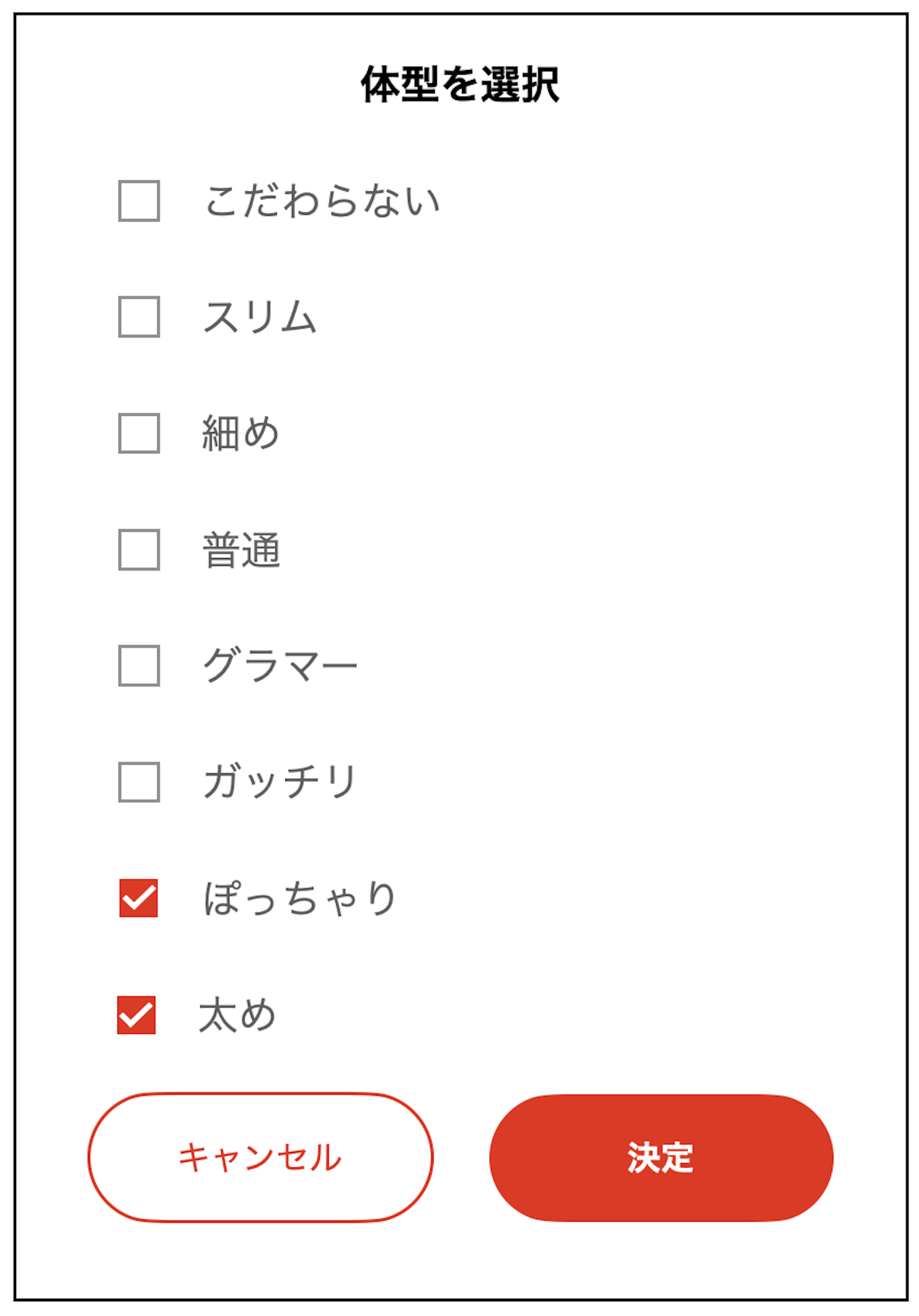Viewport: 919px width, 1316px height.
Task: Tick the ガッチリ checkbox
Action: click(139, 782)
